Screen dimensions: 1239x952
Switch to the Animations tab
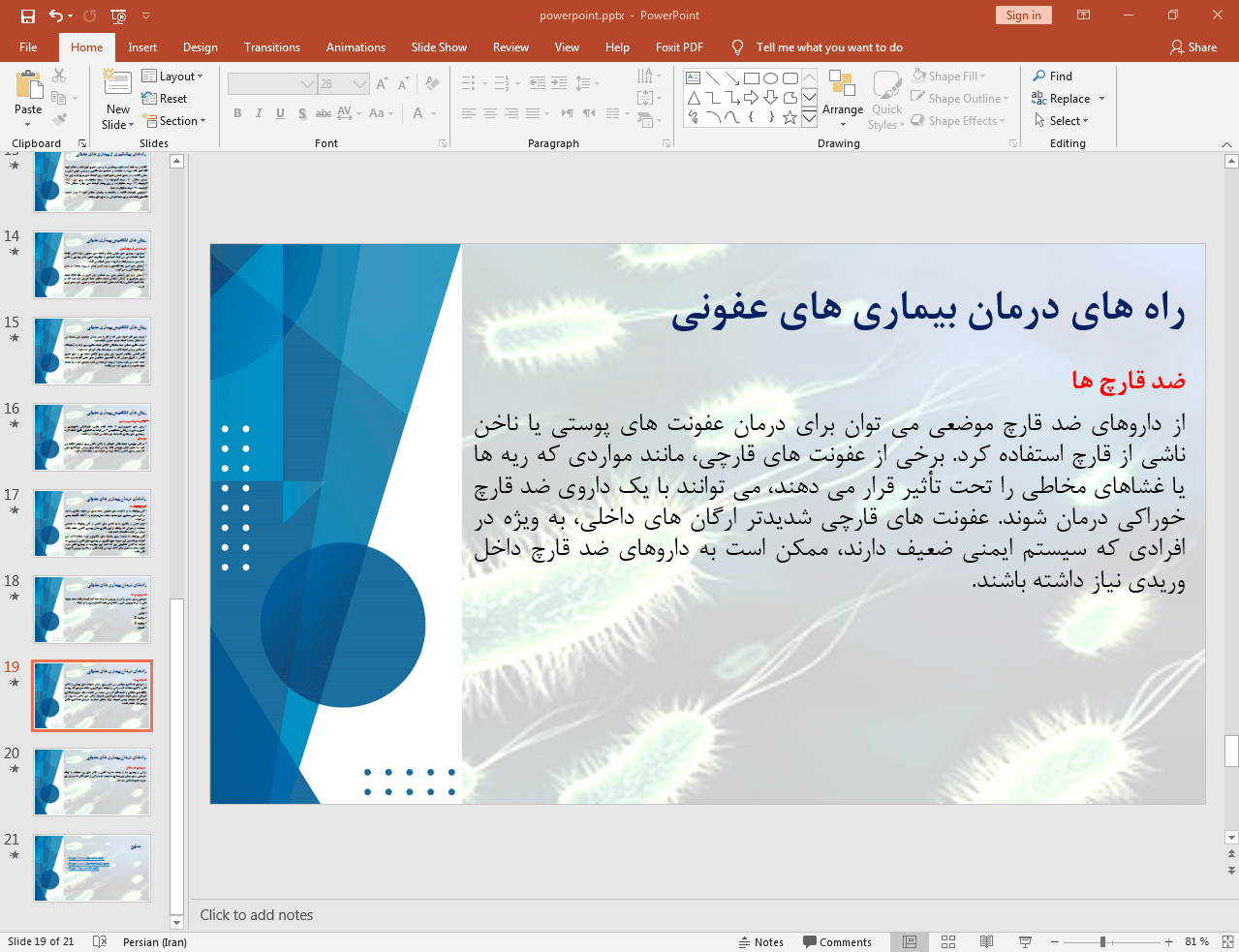(x=356, y=47)
